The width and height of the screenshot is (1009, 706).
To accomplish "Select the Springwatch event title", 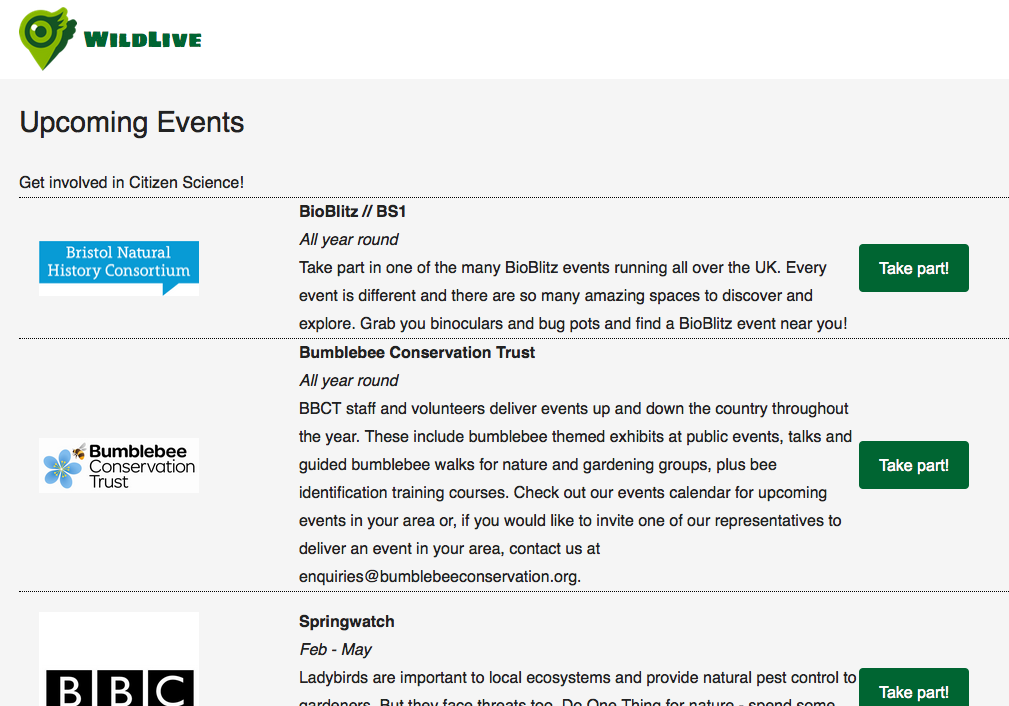I will (x=347, y=622).
